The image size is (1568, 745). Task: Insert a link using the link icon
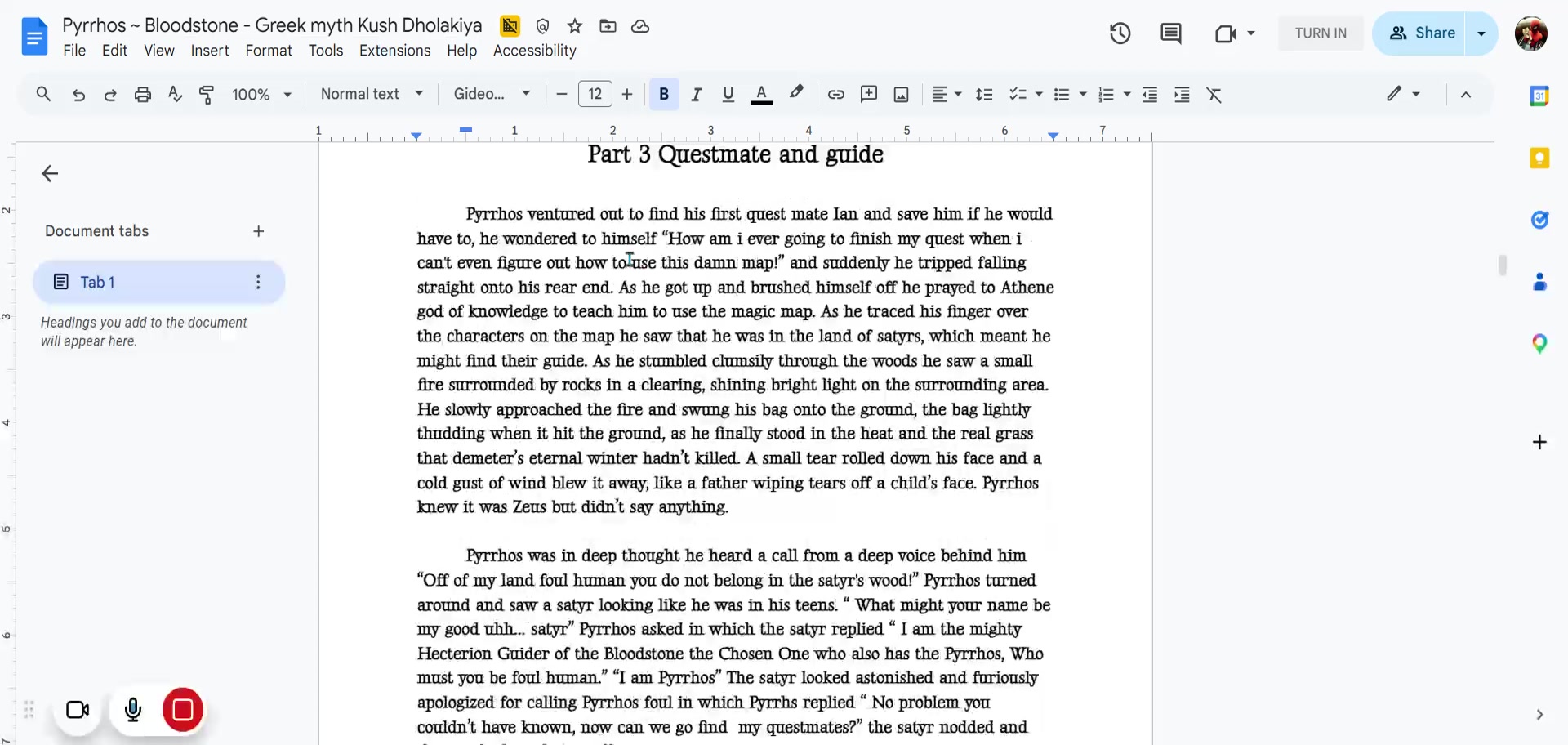pyautogui.click(x=835, y=95)
